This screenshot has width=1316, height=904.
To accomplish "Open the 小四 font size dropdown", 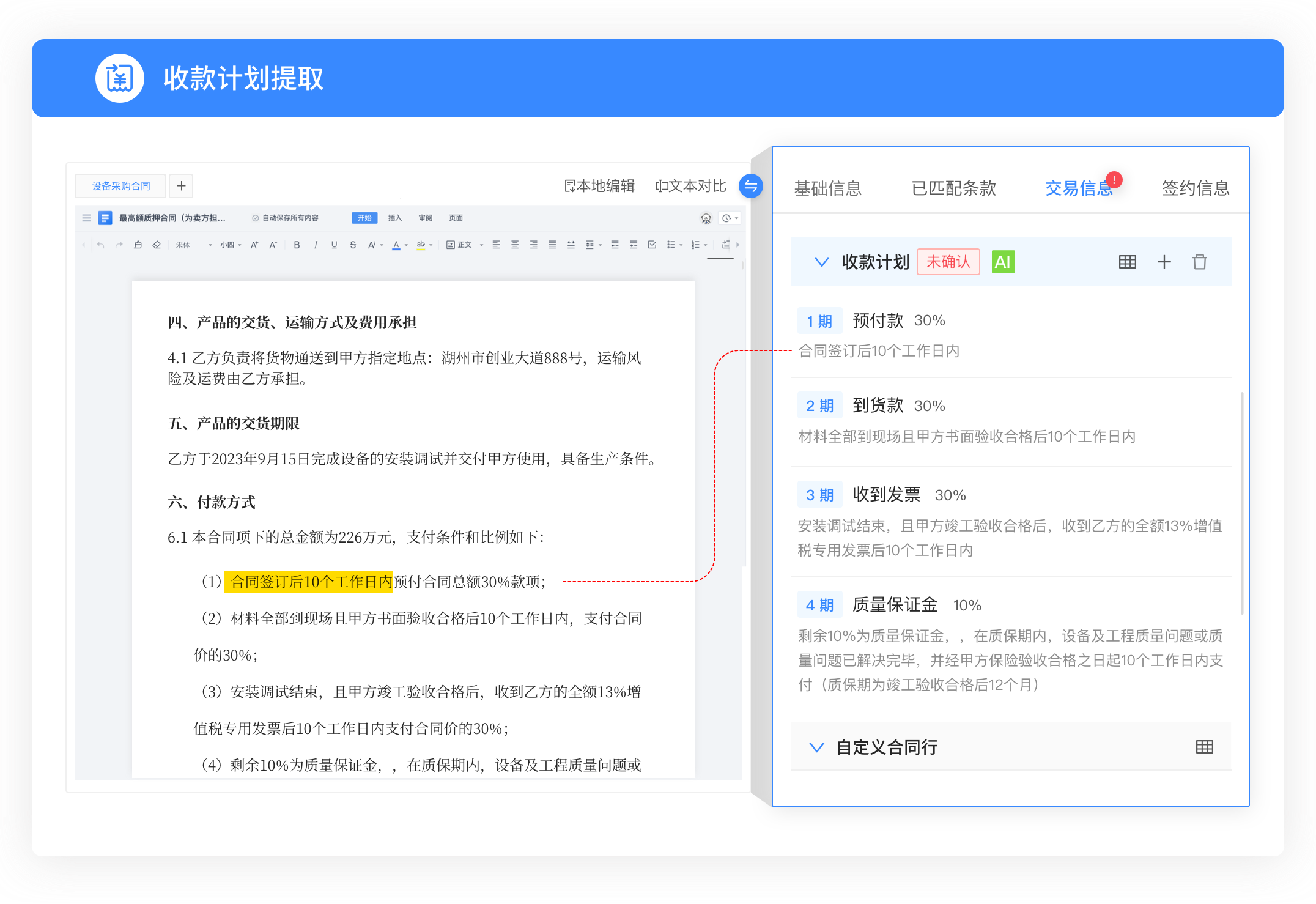I will click(231, 245).
